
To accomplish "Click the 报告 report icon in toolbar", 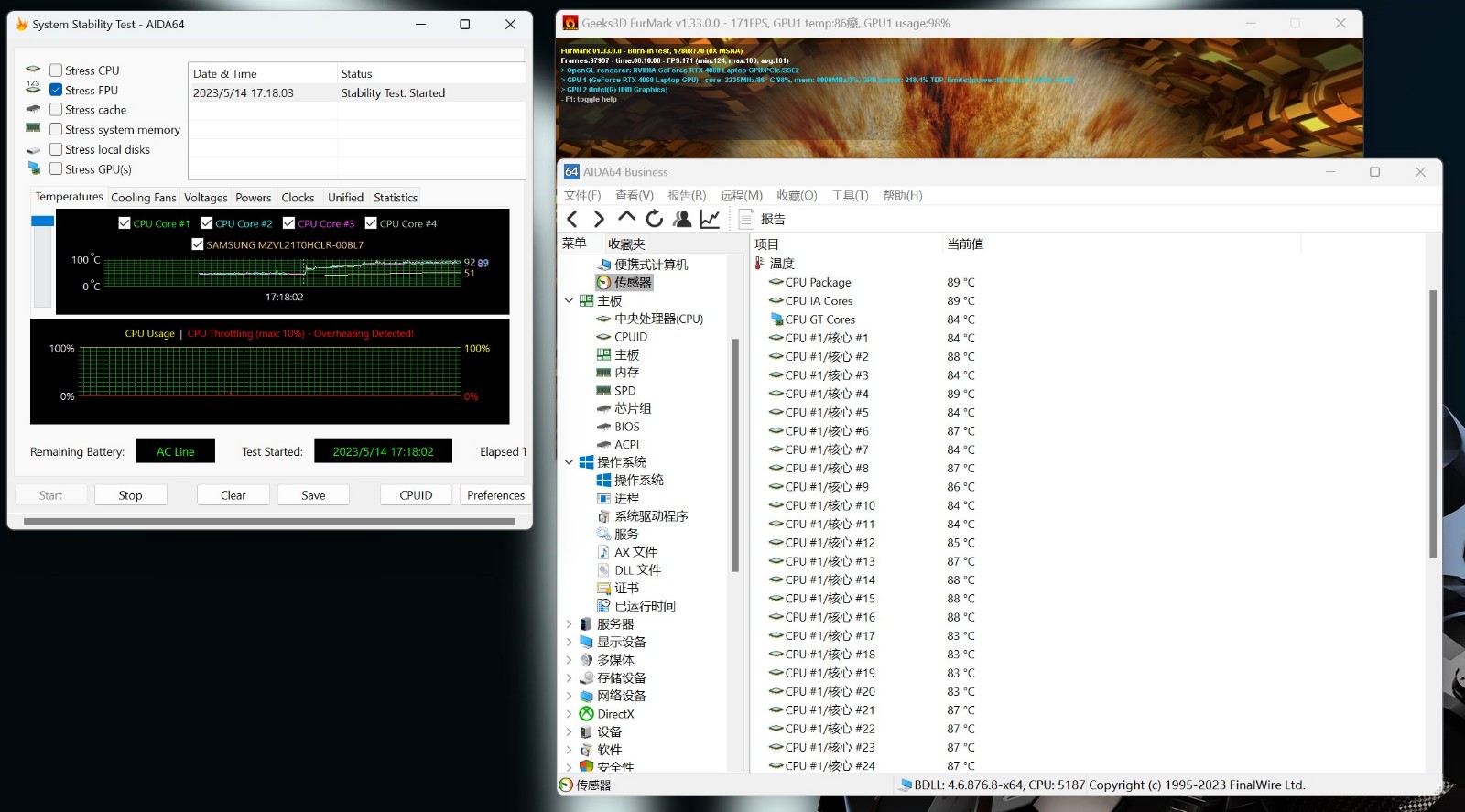I will click(x=746, y=219).
